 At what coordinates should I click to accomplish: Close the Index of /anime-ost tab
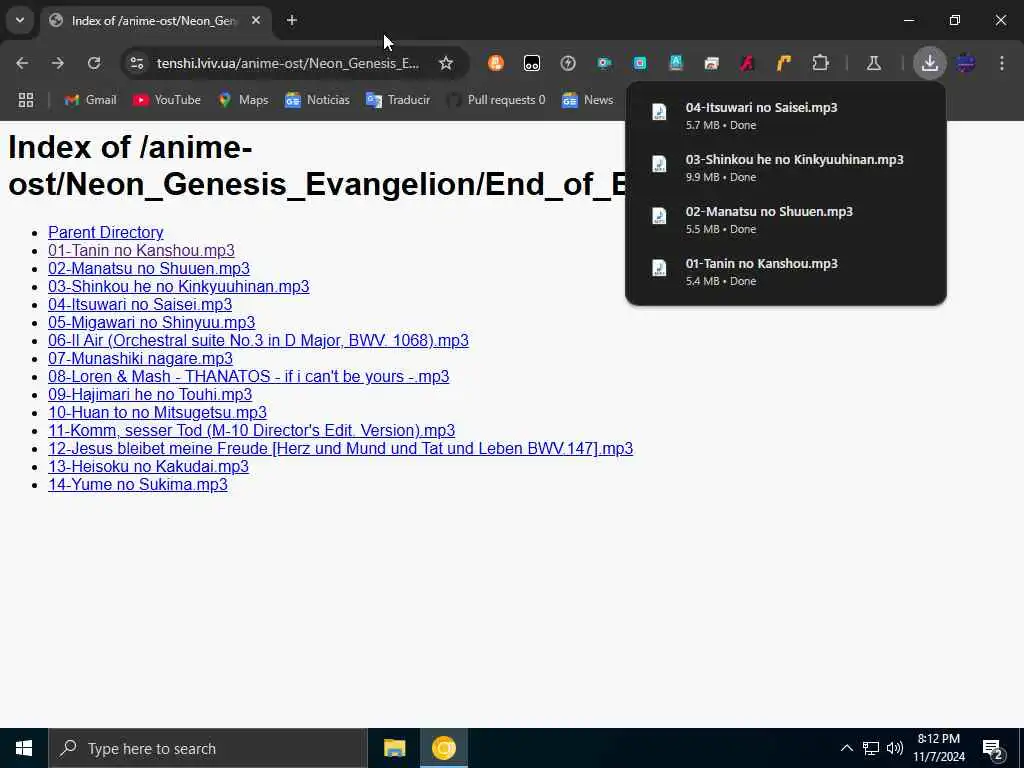(x=256, y=21)
